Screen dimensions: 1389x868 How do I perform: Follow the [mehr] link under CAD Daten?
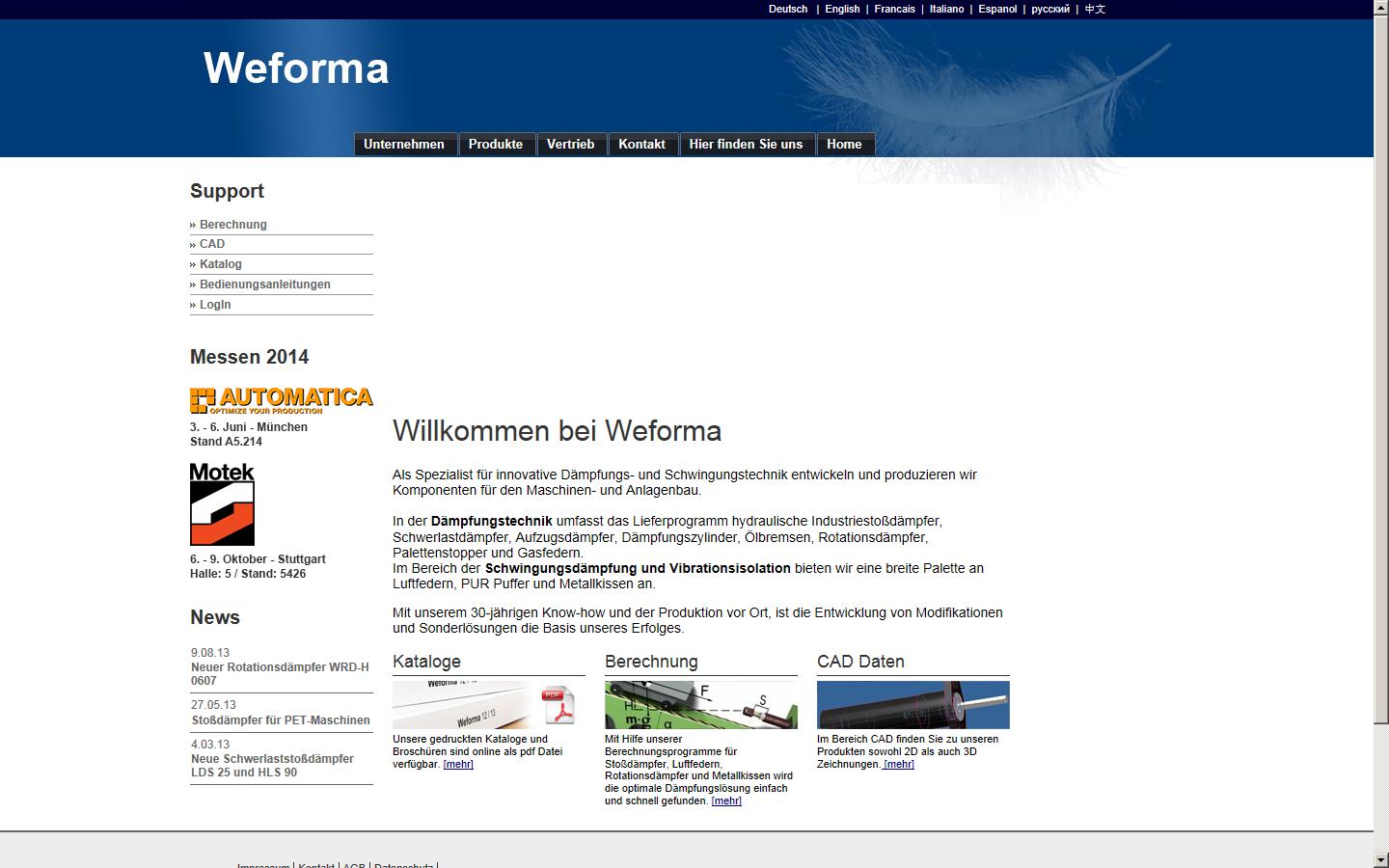pyautogui.click(x=899, y=764)
